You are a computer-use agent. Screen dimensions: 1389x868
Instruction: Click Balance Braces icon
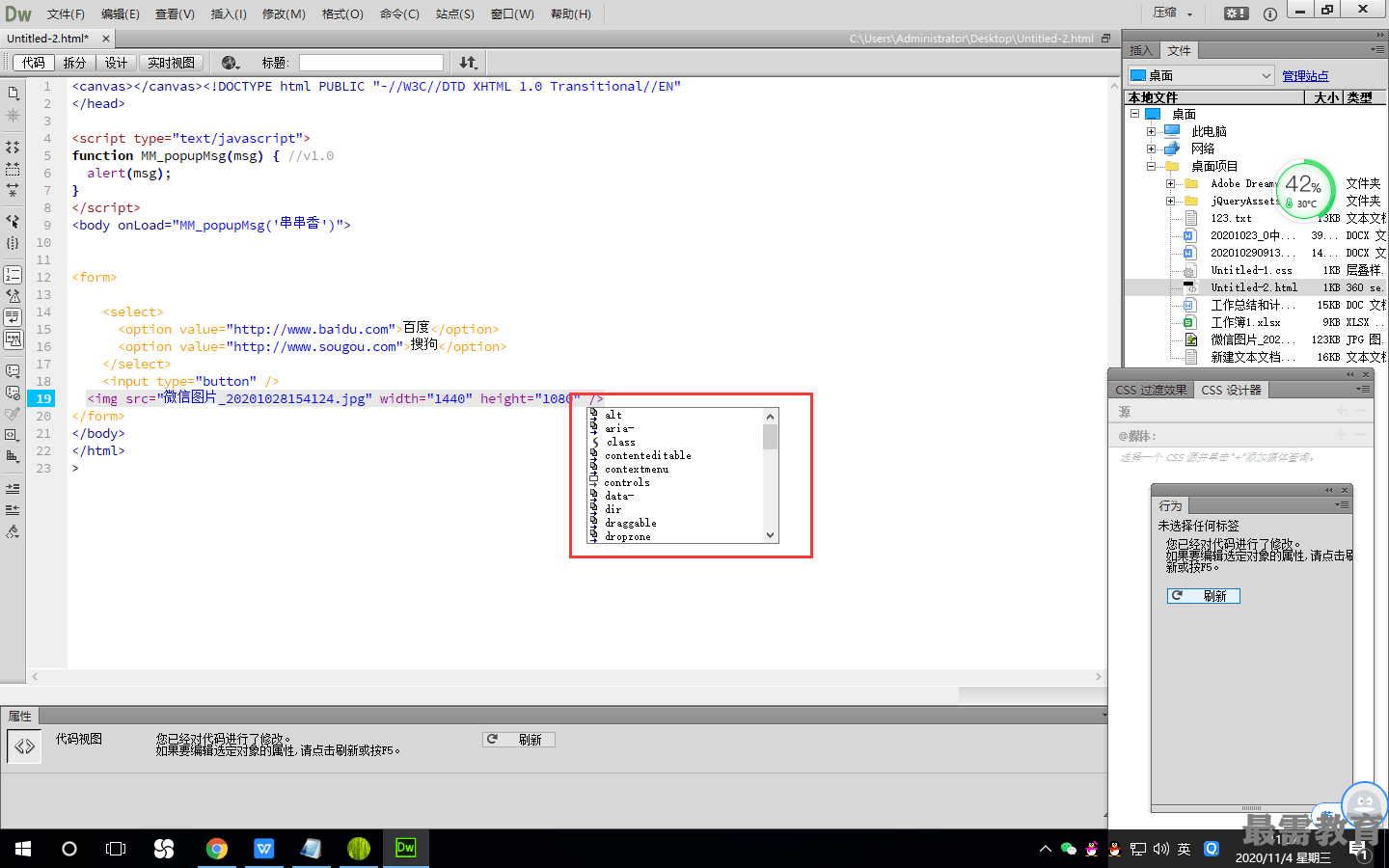coord(13,243)
